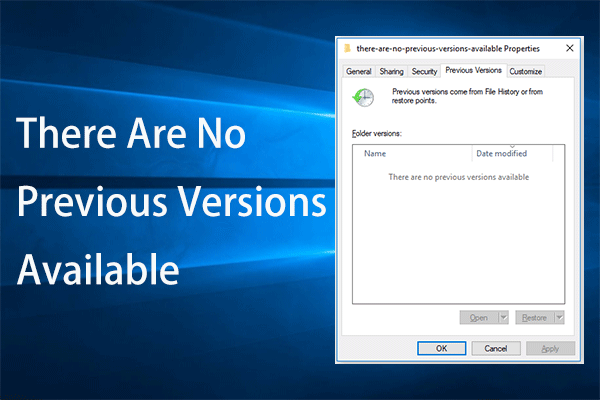600x400 pixels.
Task: Sort by the Date modified column header
Action: [512, 153]
